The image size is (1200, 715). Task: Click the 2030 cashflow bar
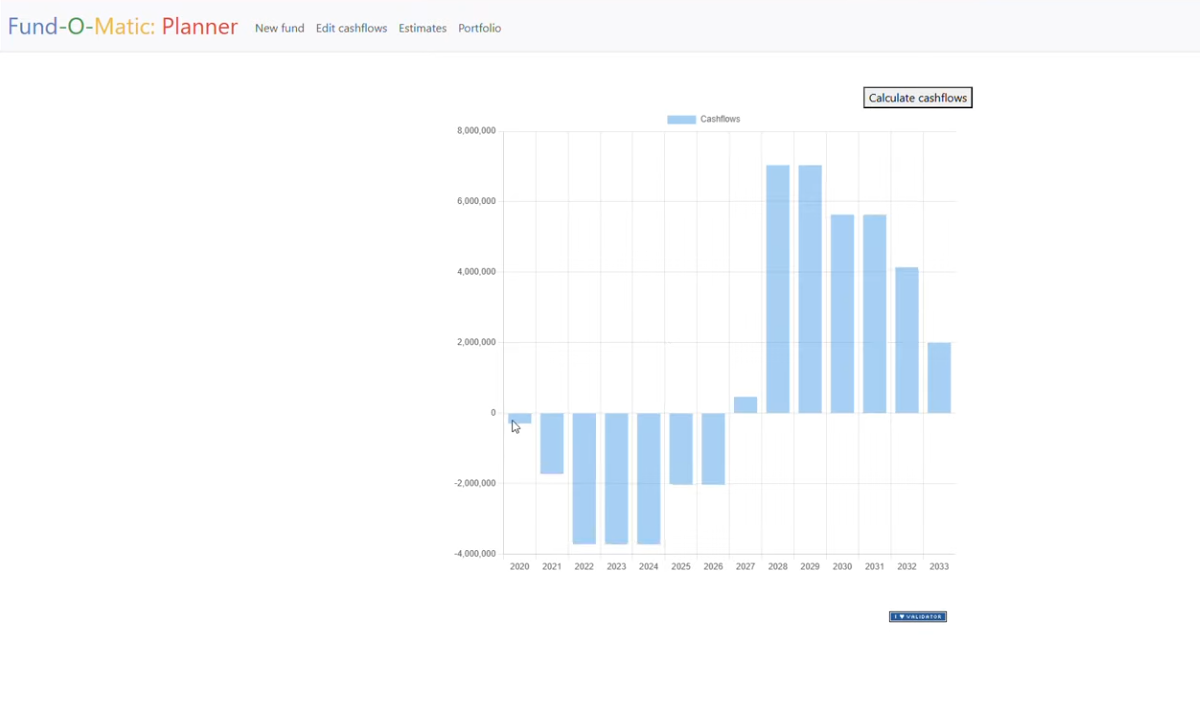(x=842, y=314)
